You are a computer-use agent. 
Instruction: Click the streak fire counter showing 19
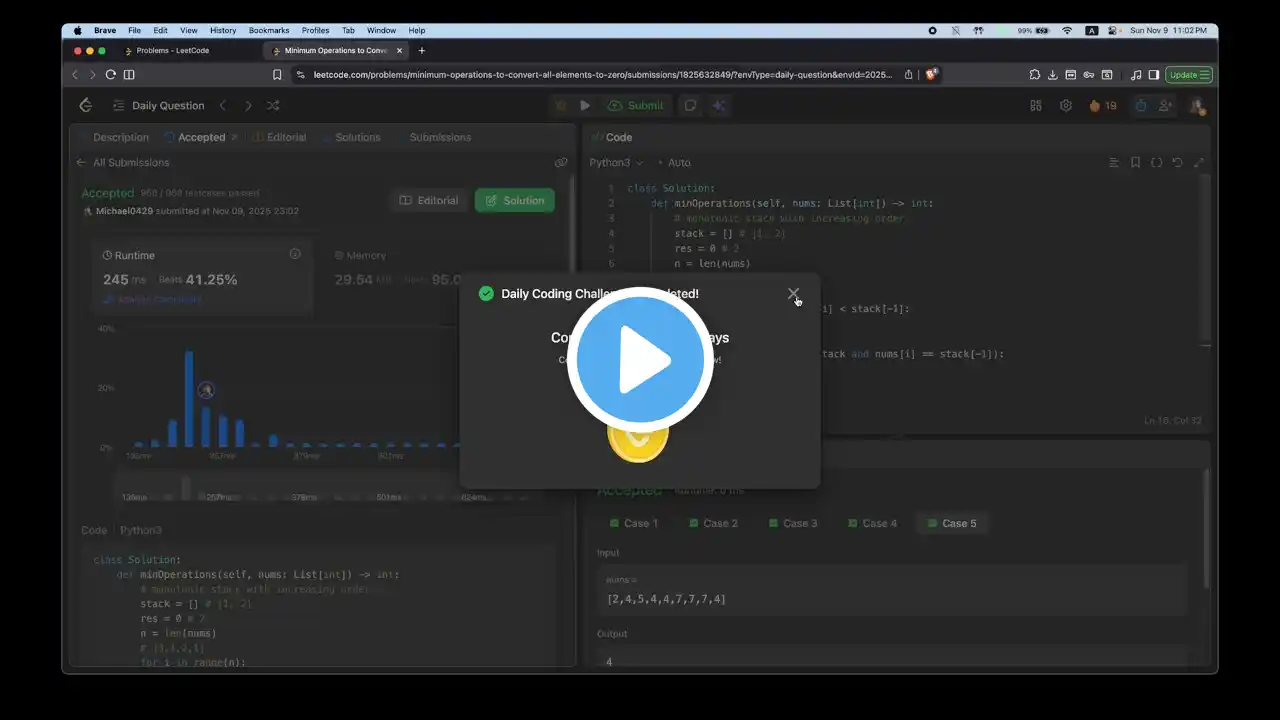1103,105
